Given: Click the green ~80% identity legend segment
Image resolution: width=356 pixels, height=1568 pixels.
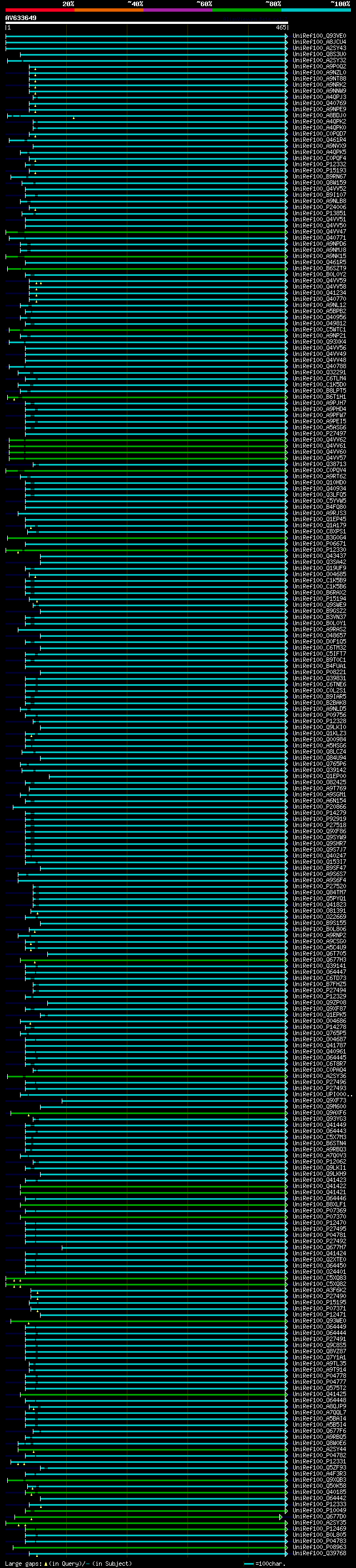Looking at the screenshot, I should 247,10.
